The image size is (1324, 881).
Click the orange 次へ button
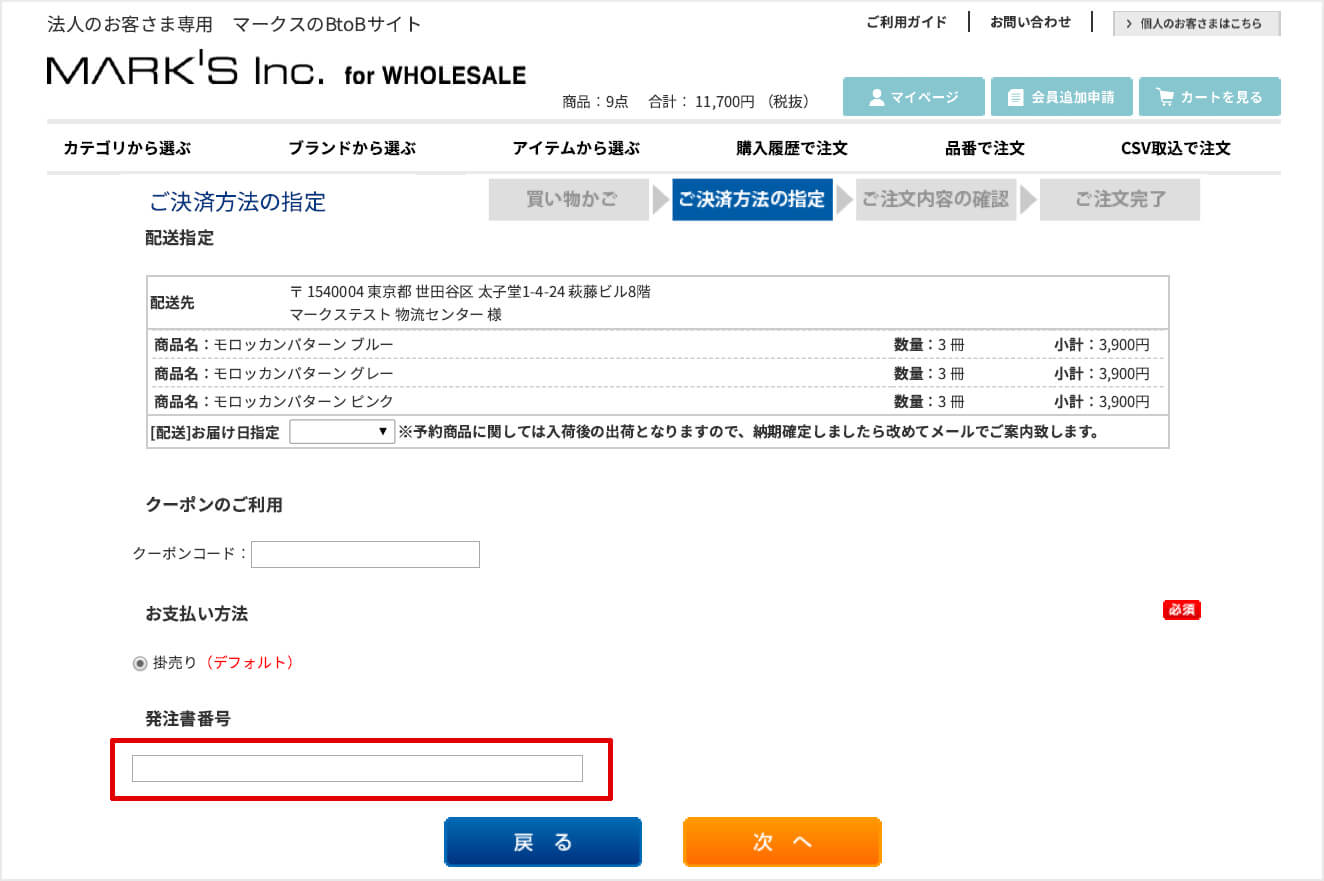click(x=782, y=842)
